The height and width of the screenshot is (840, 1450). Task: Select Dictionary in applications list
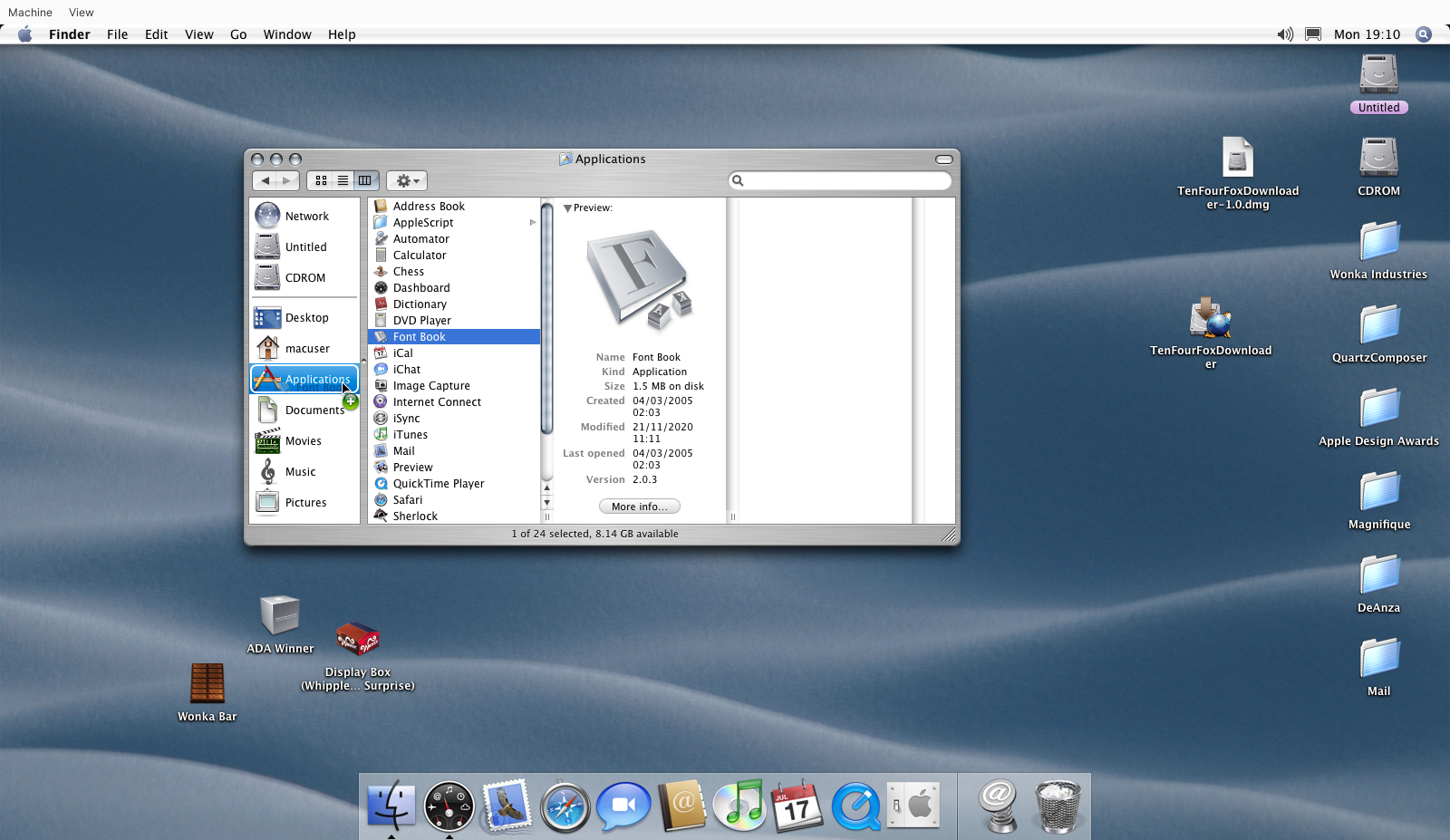coord(454,304)
